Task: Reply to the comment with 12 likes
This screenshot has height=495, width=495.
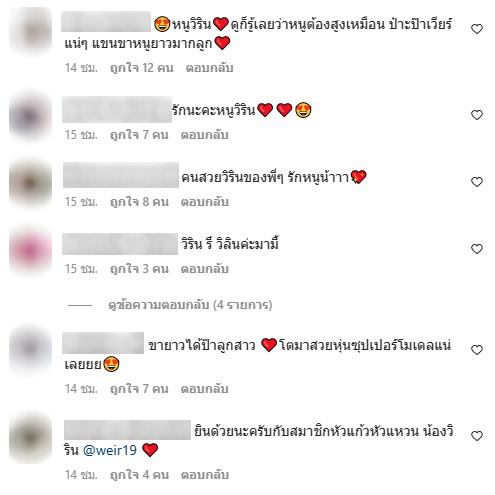Action: pyautogui.click(x=209, y=68)
